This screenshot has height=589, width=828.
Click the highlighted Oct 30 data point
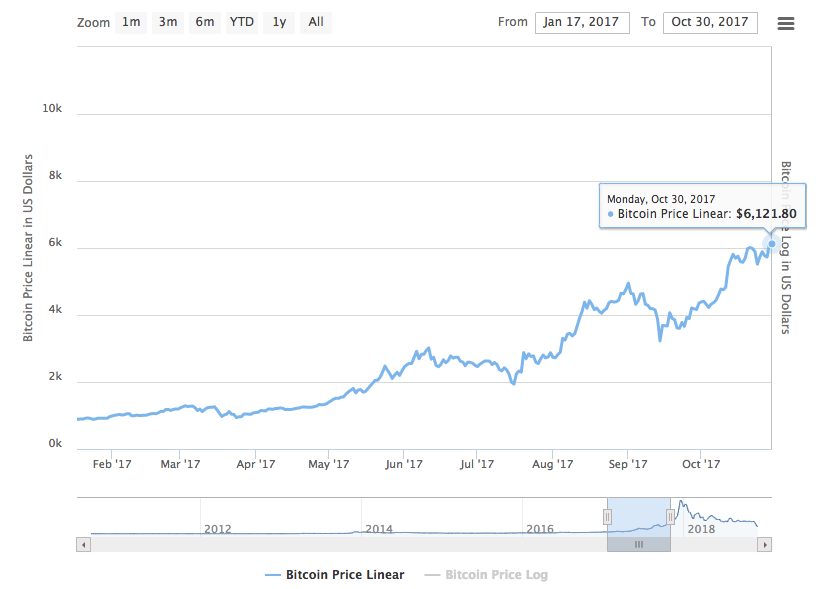(x=771, y=244)
